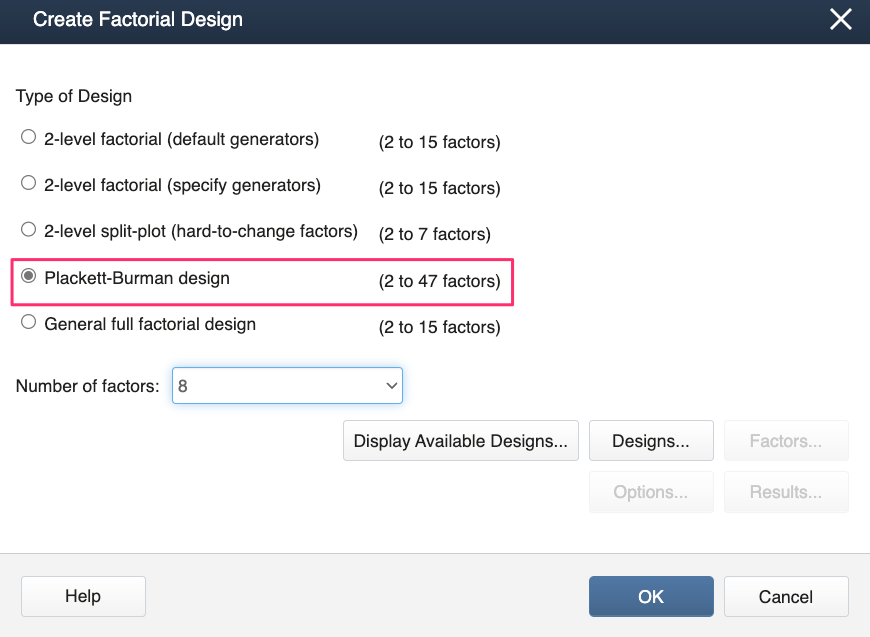Select the Plackett-Burman design radio button
870x637 pixels.
29,278
